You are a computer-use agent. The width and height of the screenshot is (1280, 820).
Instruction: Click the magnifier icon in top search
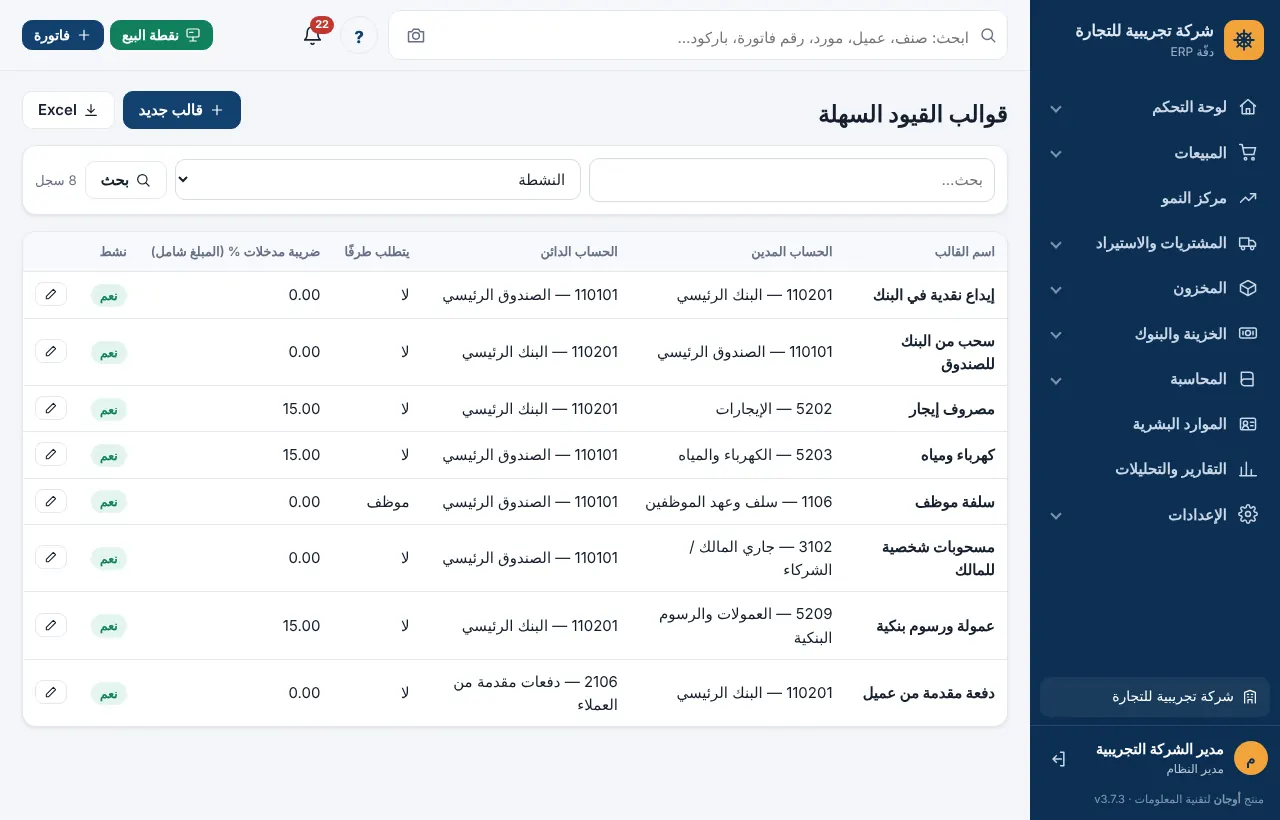point(988,35)
